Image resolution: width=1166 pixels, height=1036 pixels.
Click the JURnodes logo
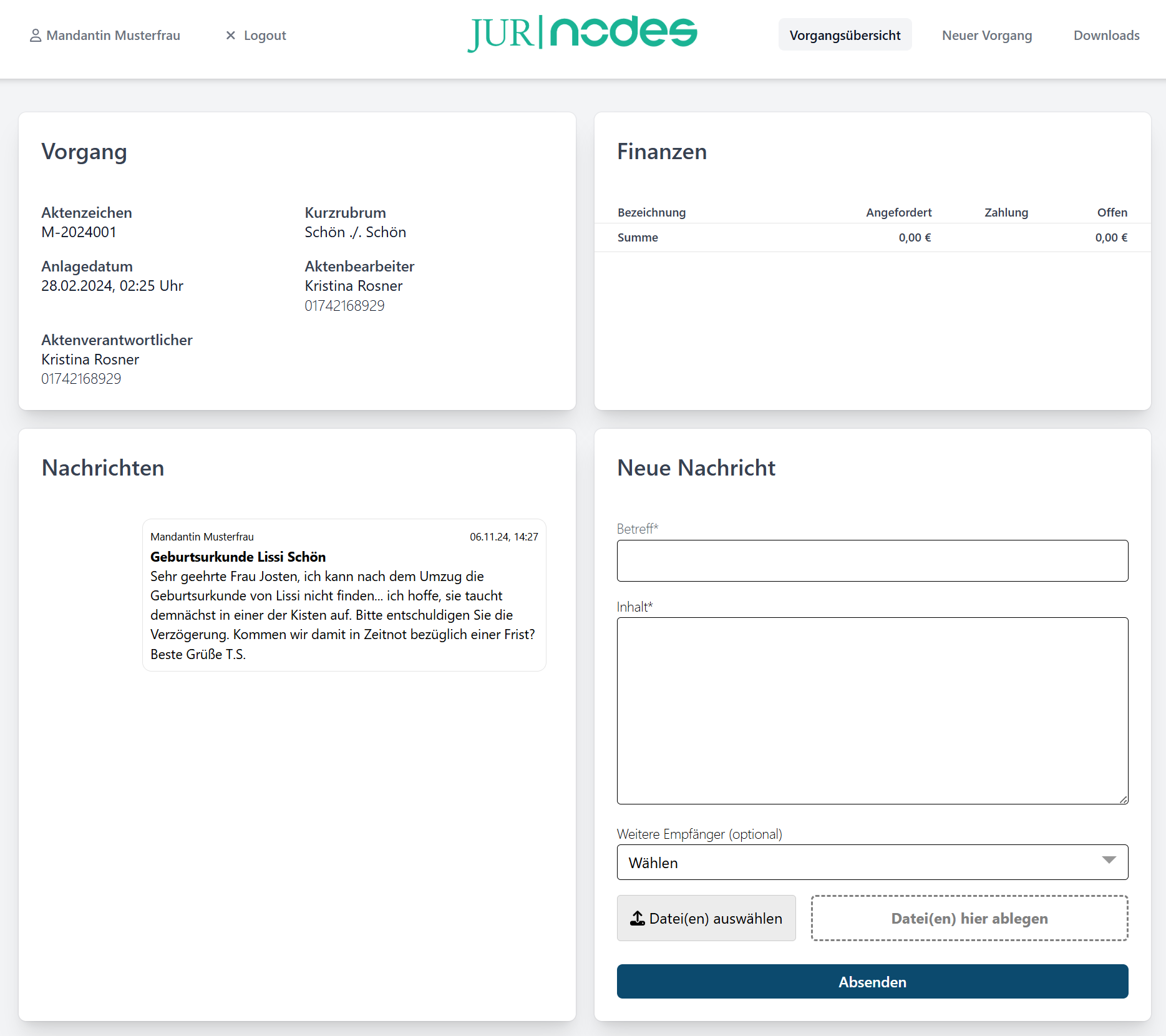[582, 34]
